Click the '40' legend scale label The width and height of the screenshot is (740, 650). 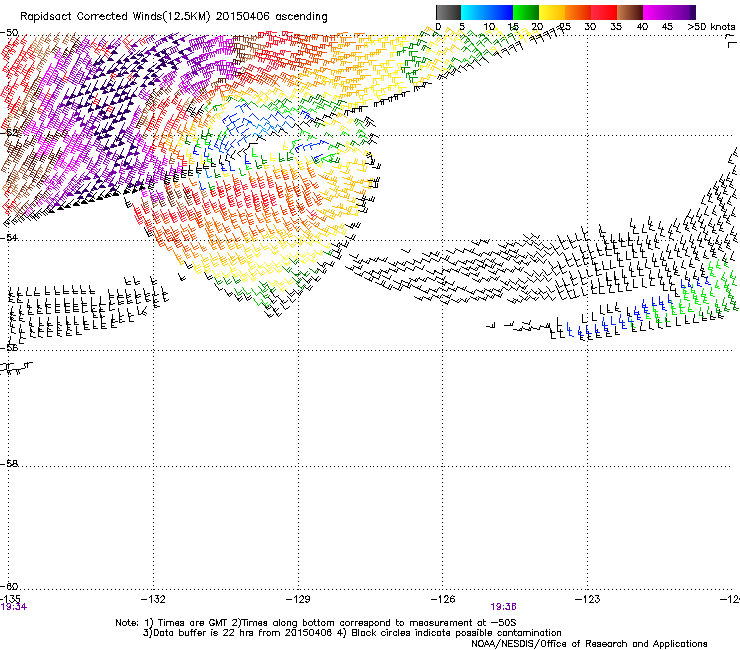pyautogui.click(x=642, y=27)
